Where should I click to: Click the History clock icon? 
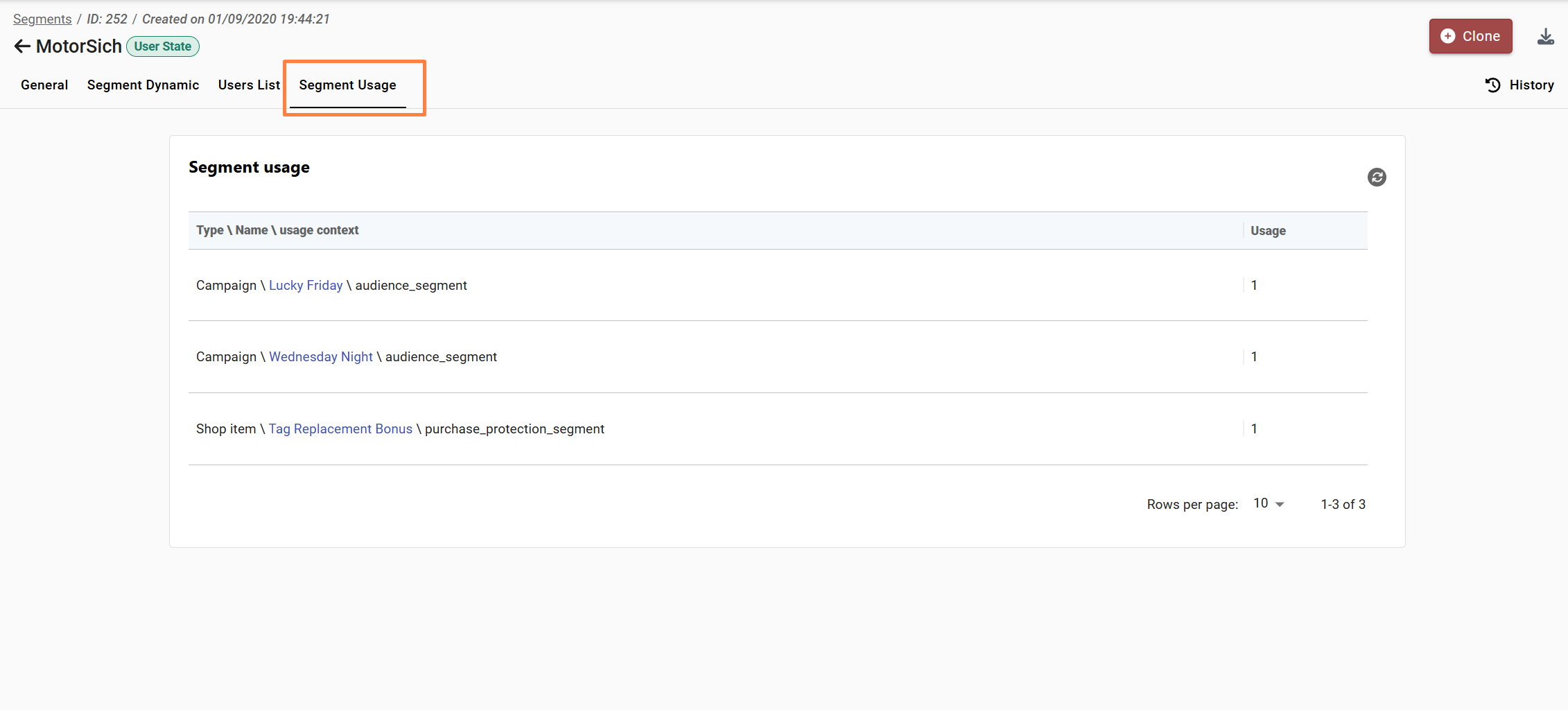(1493, 85)
